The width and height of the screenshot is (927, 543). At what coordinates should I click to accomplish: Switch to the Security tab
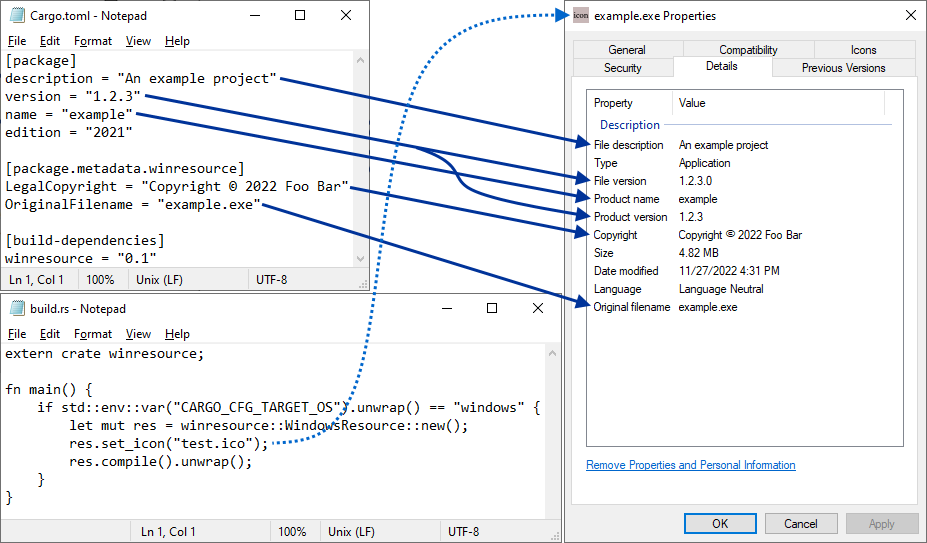pyautogui.click(x=623, y=67)
